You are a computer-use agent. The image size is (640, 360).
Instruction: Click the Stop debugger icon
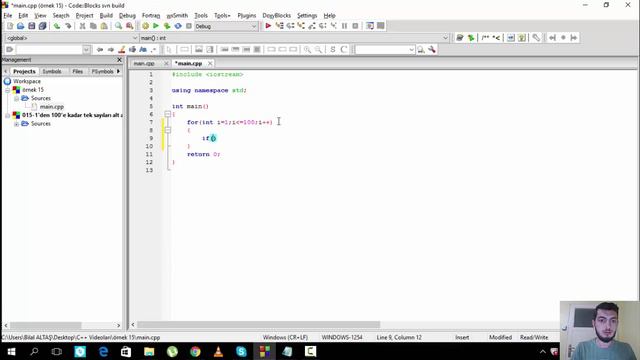point(355,26)
